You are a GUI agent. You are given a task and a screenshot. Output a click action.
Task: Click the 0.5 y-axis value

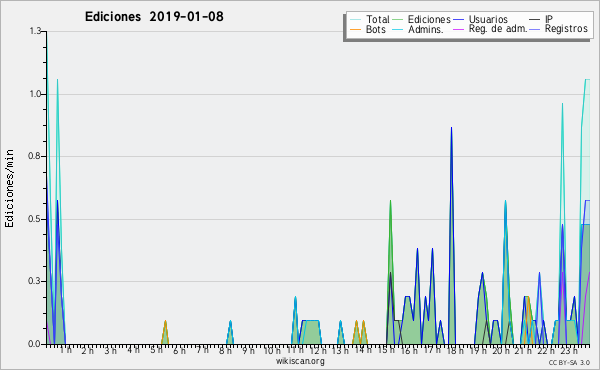coord(35,219)
